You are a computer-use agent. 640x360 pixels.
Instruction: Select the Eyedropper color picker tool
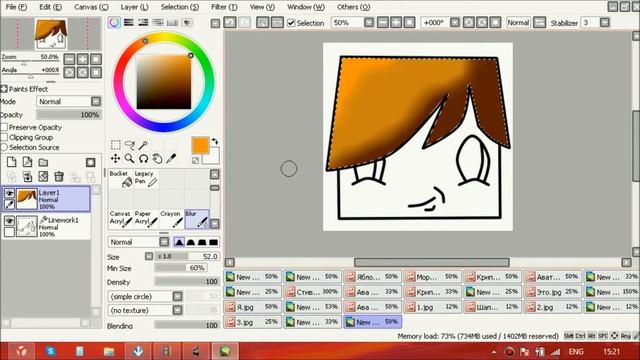click(171, 158)
